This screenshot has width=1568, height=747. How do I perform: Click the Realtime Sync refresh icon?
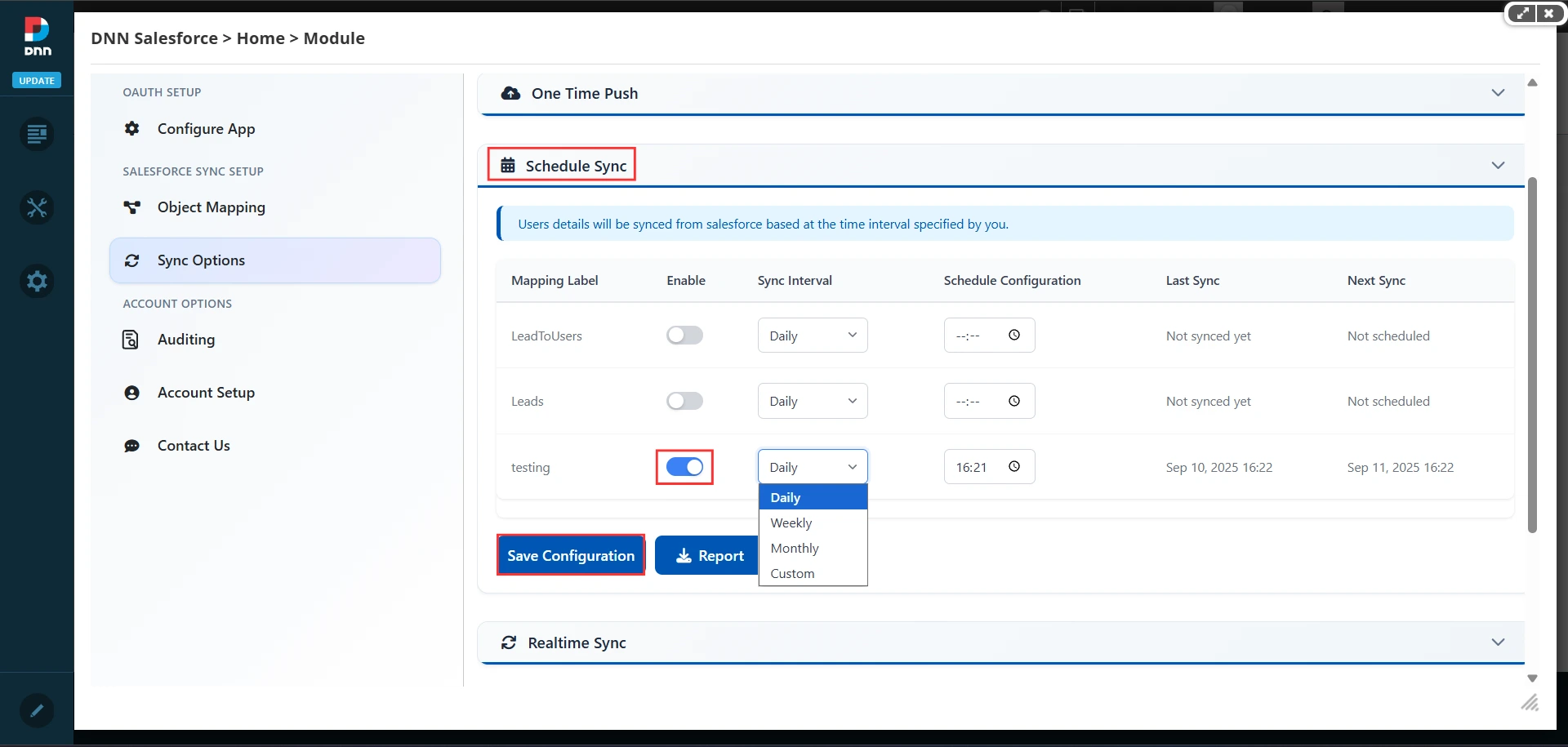click(509, 643)
